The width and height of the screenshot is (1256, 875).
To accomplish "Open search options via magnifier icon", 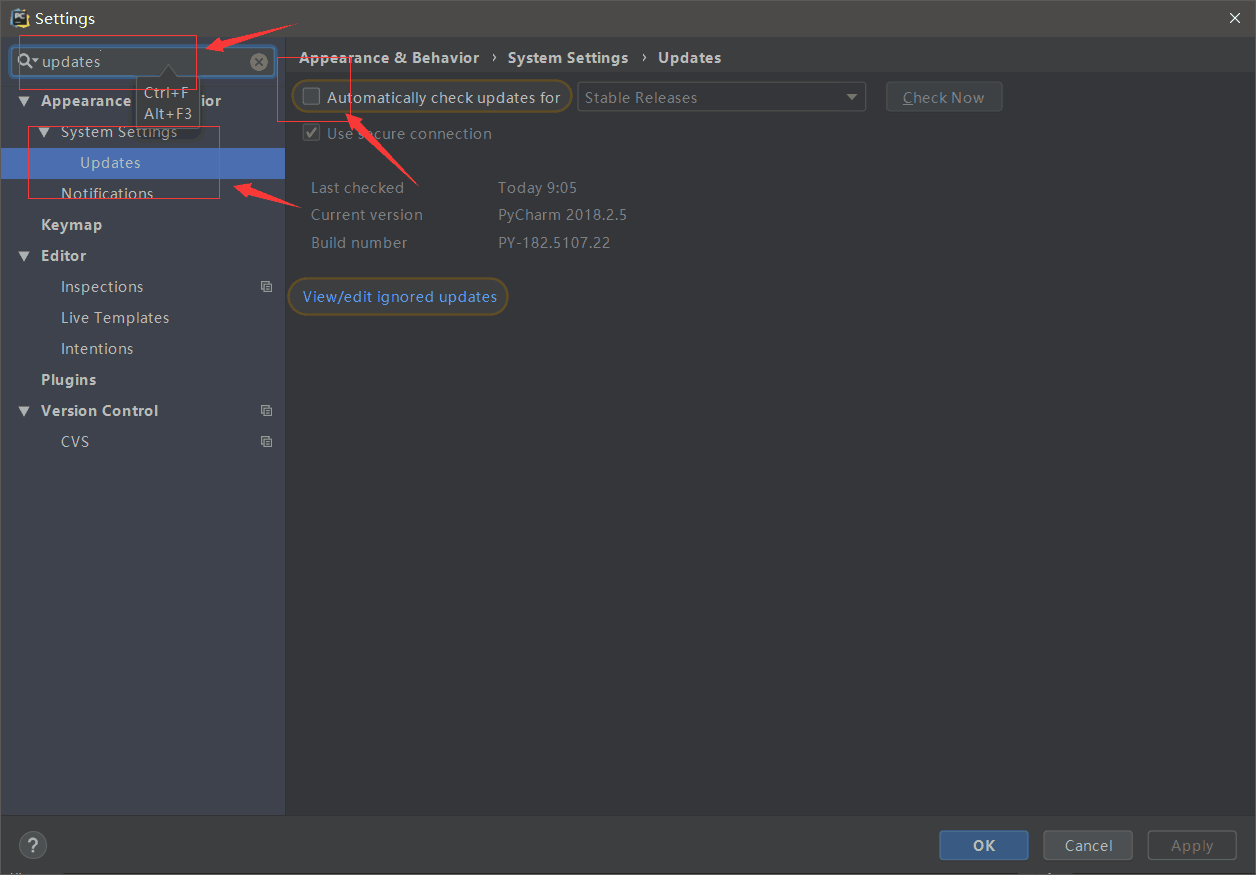I will (x=27, y=61).
